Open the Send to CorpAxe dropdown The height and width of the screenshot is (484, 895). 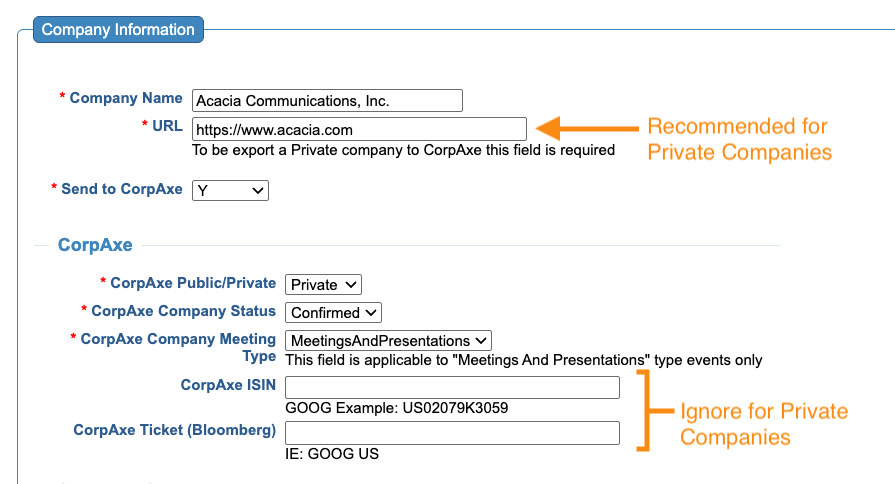click(x=230, y=189)
